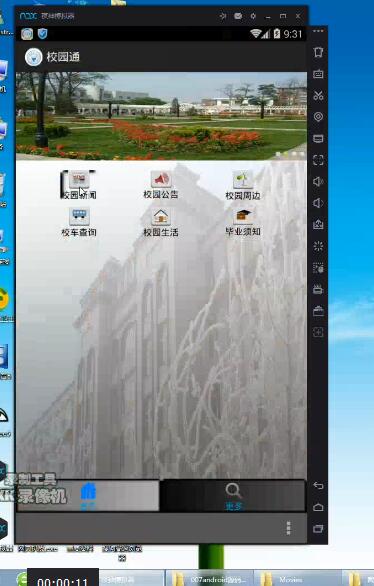Toggle the emulator fullscreen icon

pos(318,160)
